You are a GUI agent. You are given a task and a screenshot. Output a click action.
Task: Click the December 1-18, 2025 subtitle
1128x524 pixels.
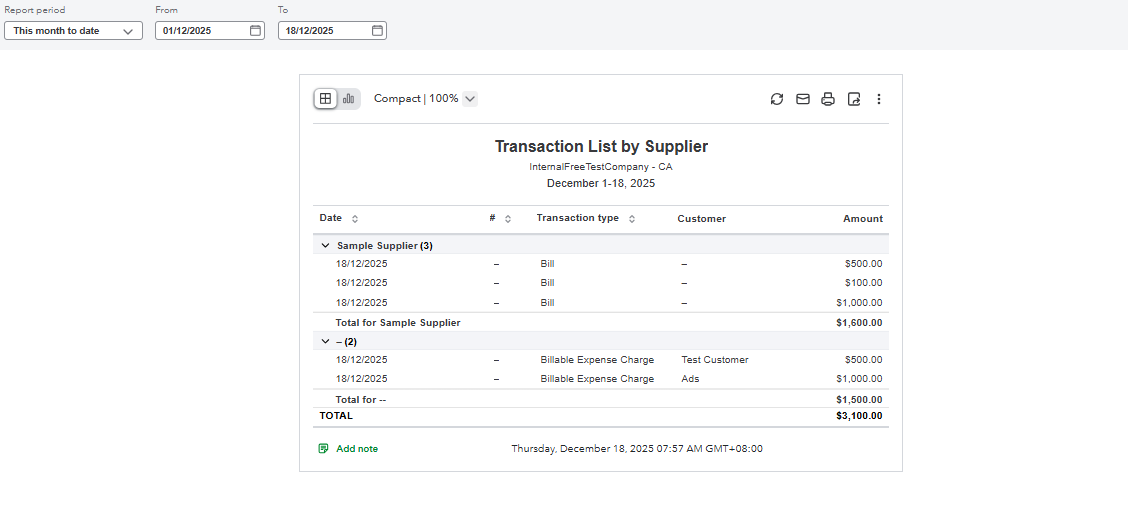click(601, 184)
